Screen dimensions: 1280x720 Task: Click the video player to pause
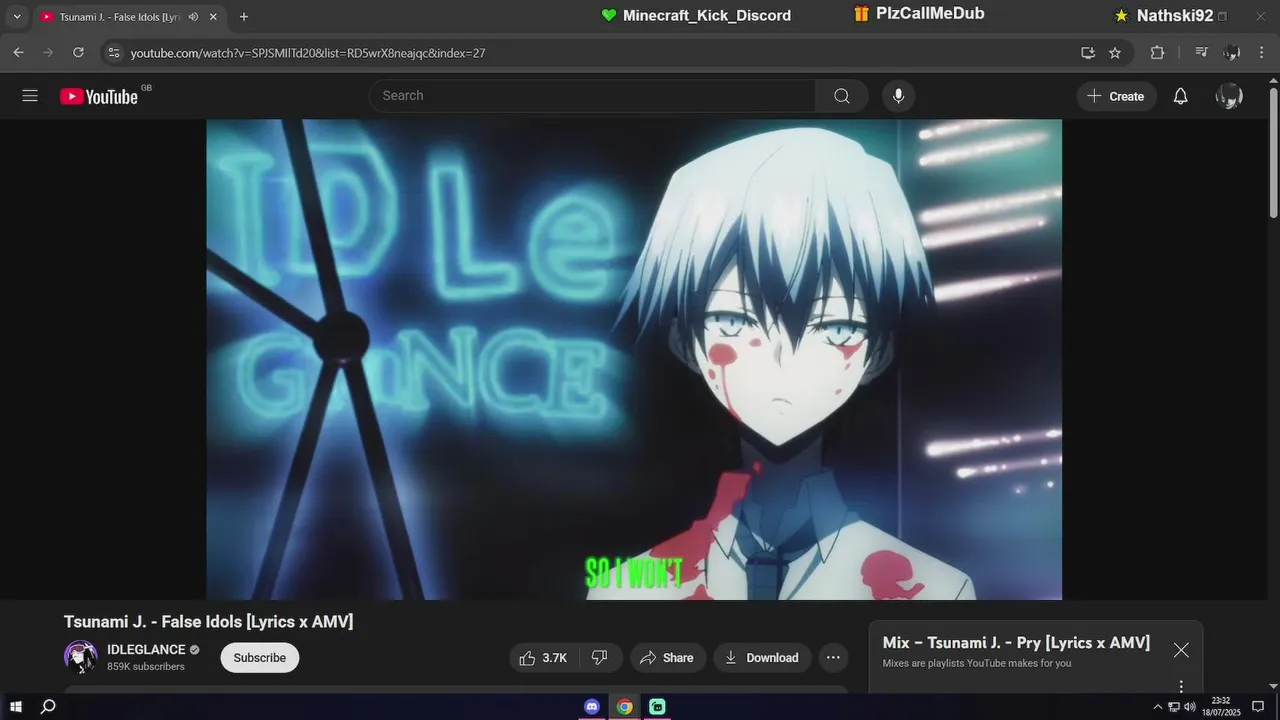634,360
